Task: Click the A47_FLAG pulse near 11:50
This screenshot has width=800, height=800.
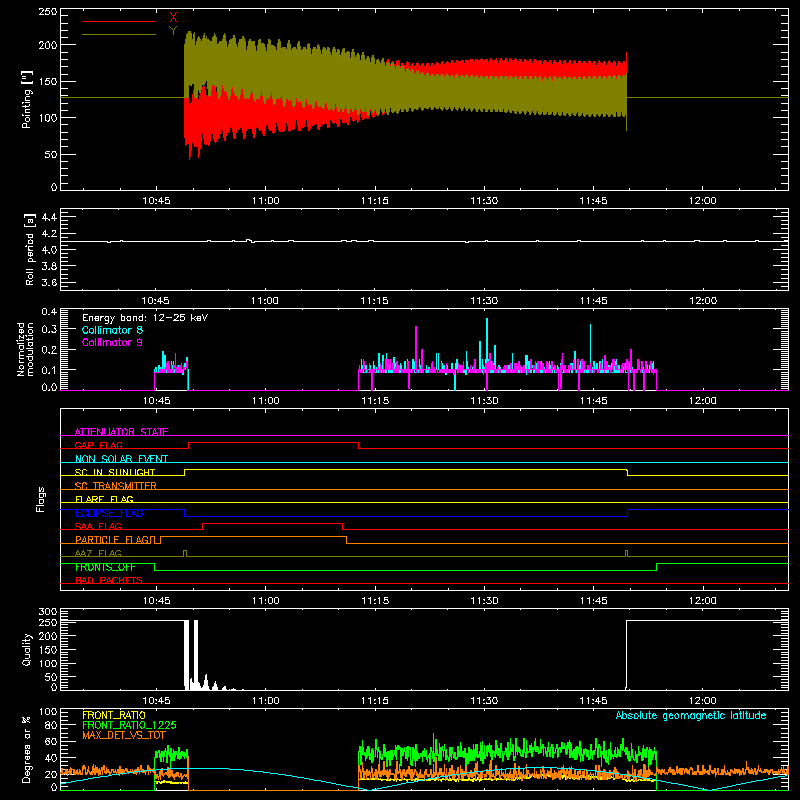Action: tap(627, 554)
